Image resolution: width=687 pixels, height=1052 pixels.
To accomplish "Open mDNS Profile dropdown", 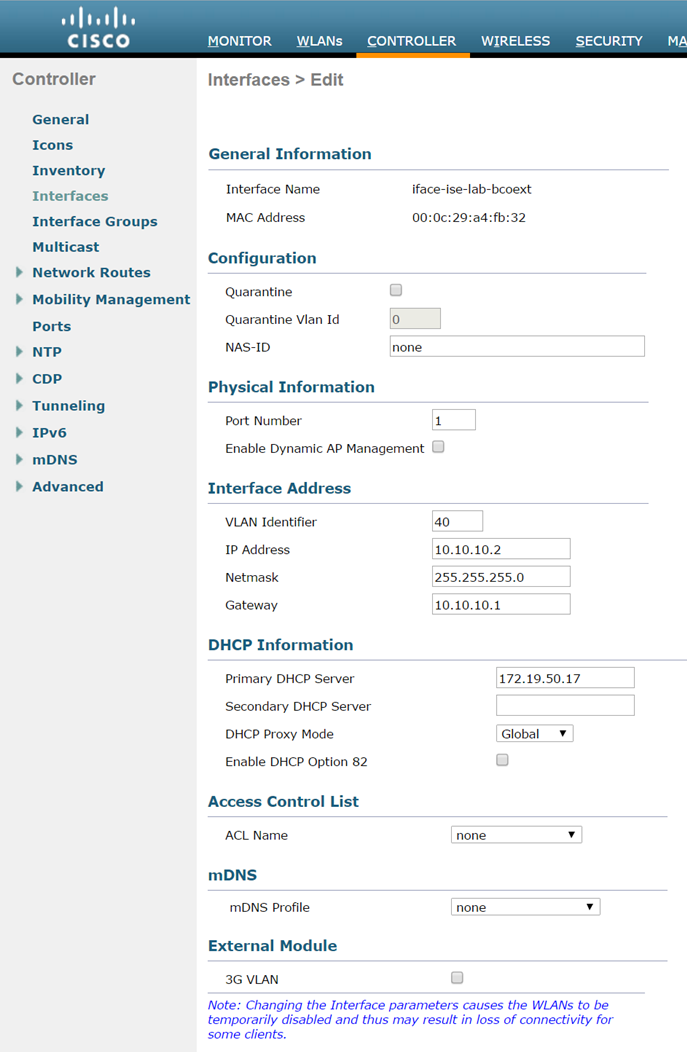I will 525,907.
